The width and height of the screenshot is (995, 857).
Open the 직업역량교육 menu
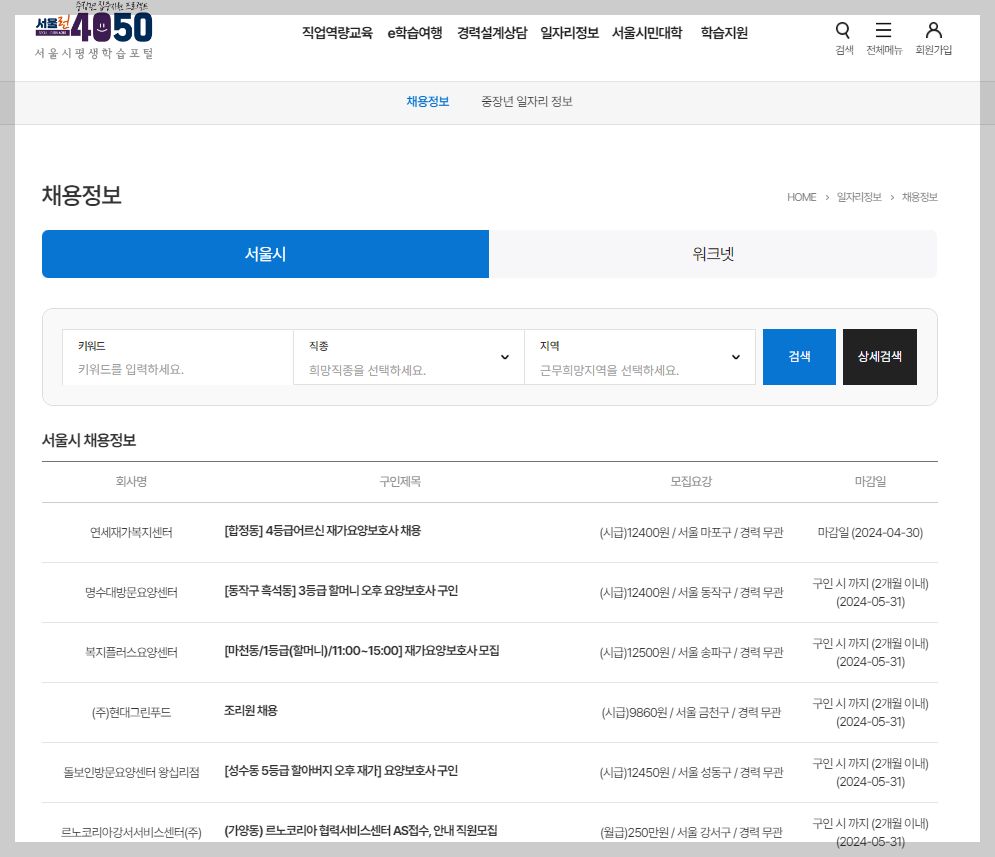(x=337, y=32)
